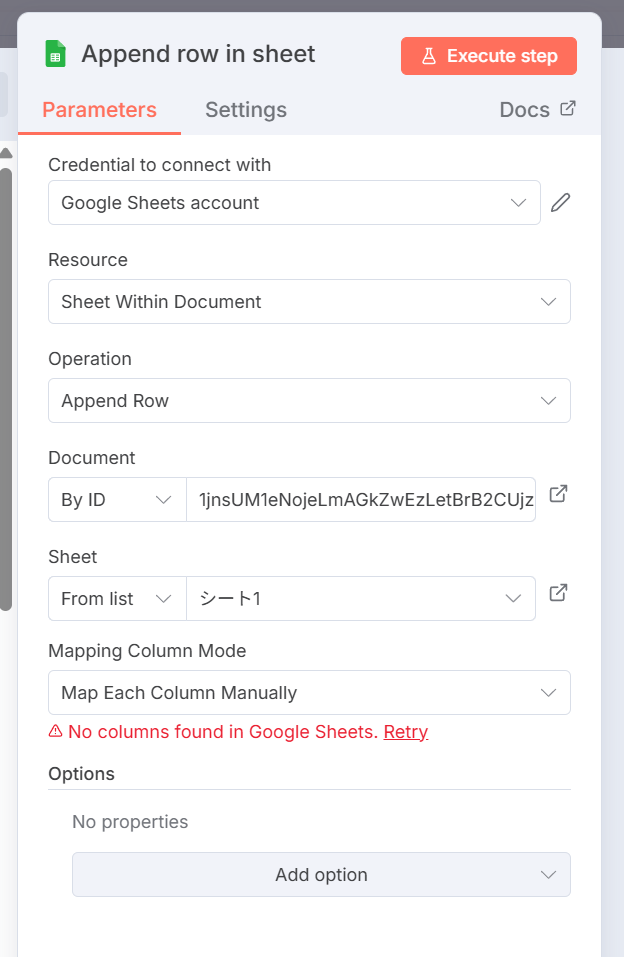
Task: Expand the Resource dropdown
Action: coord(309,302)
